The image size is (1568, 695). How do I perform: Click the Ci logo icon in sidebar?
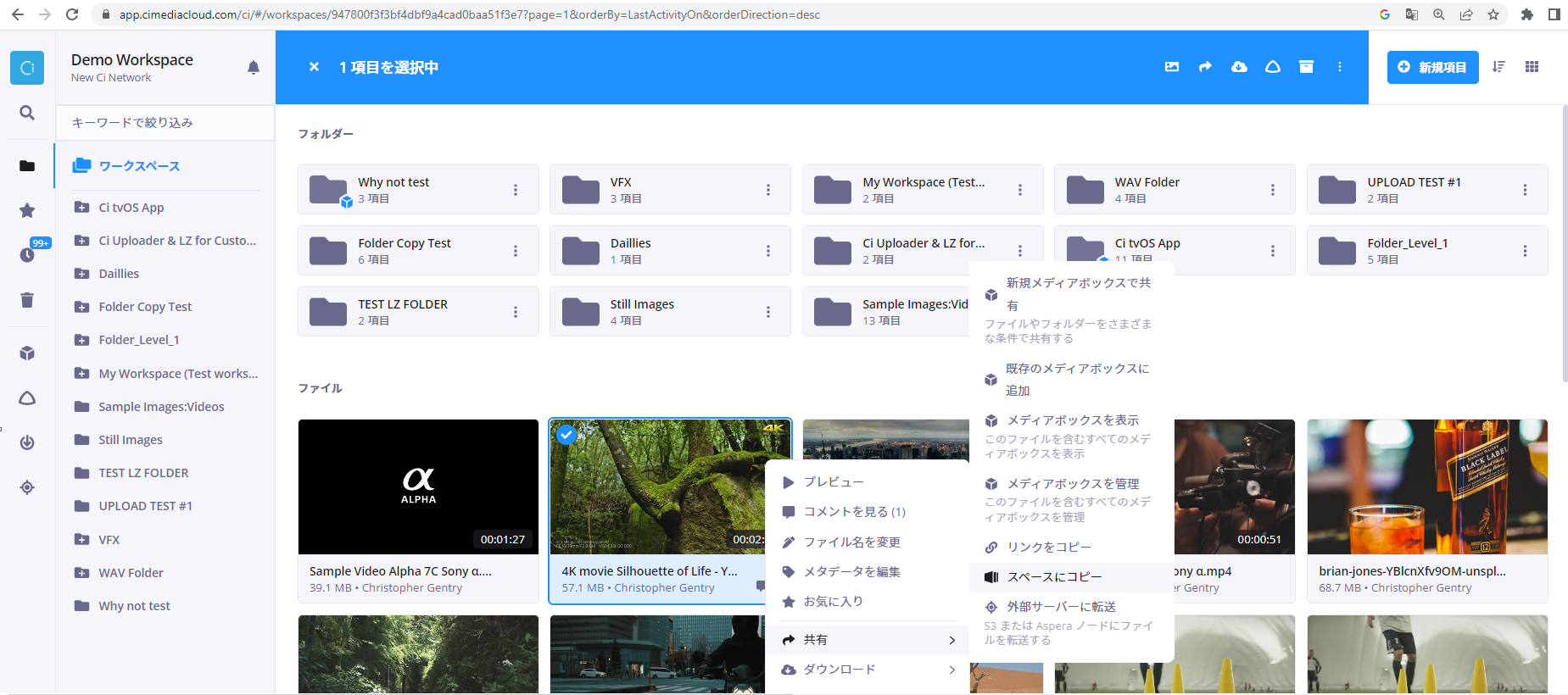27,68
